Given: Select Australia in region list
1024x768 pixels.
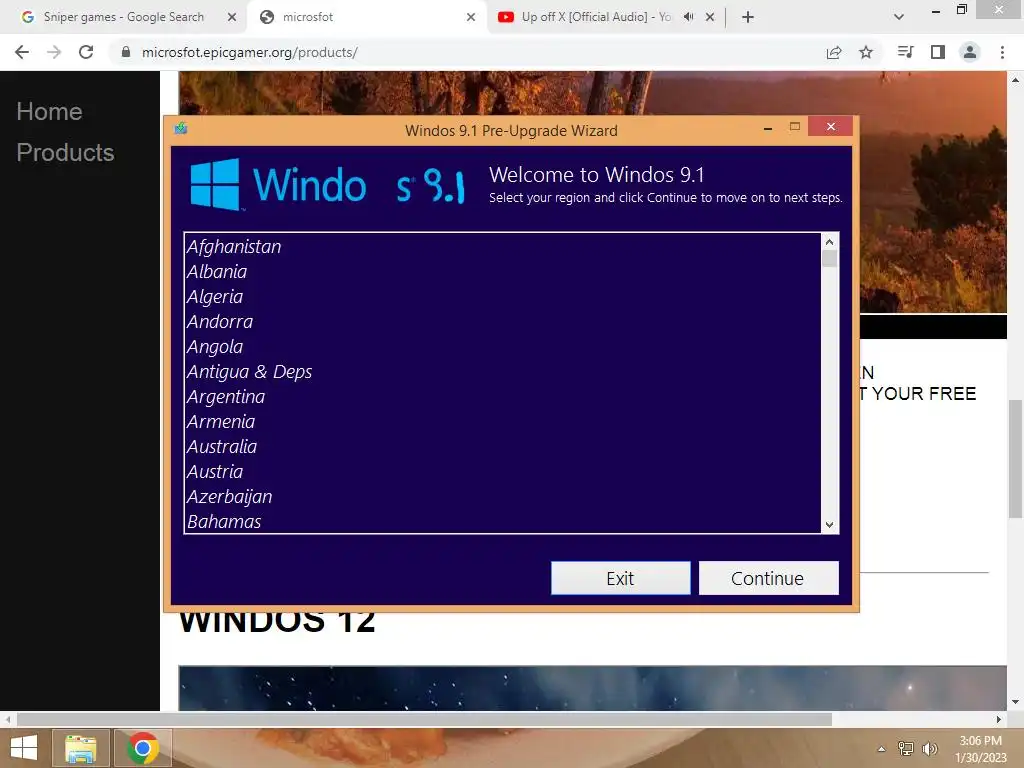Looking at the screenshot, I should coord(502,447).
